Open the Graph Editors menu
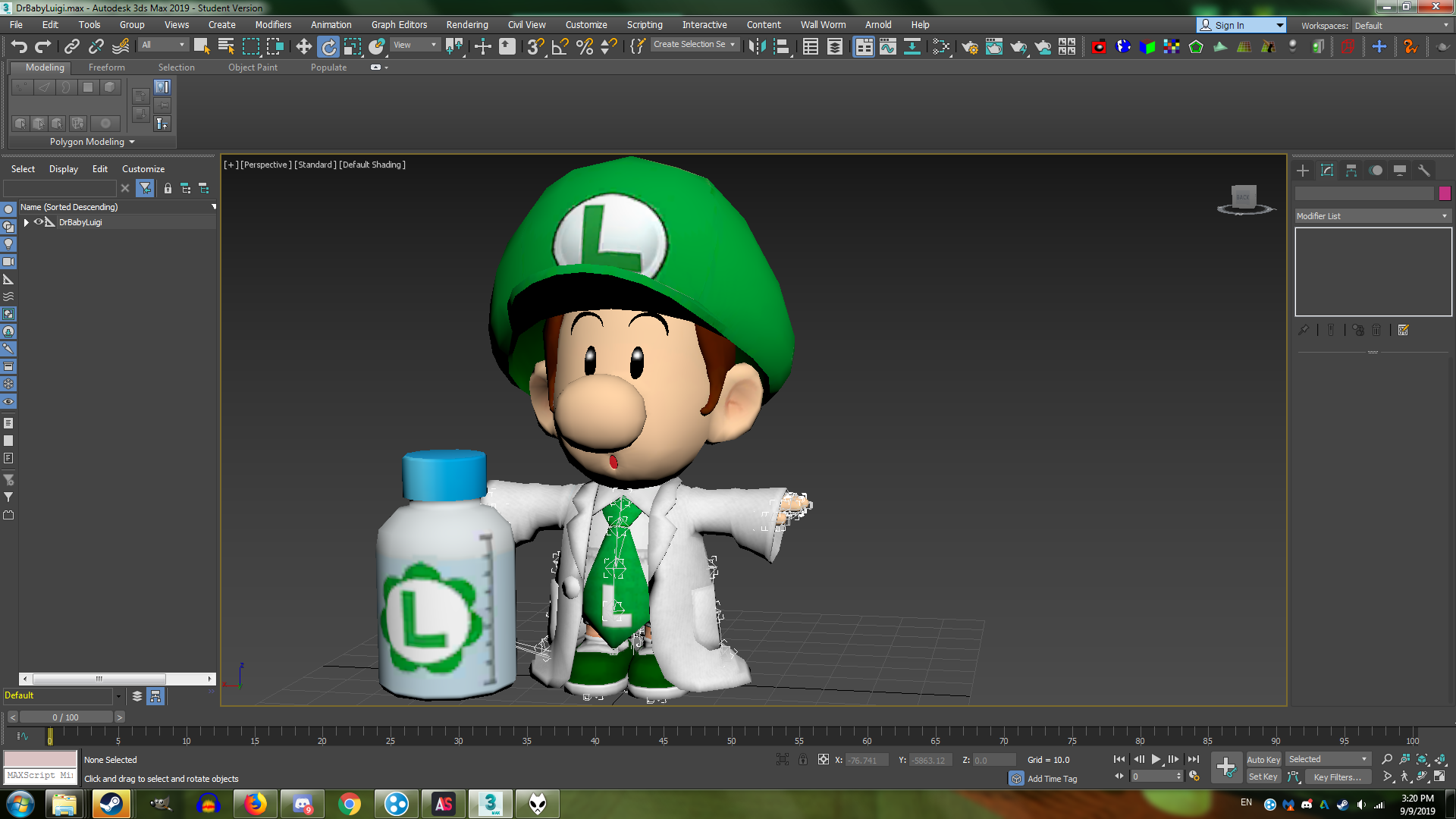 point(399,25)
